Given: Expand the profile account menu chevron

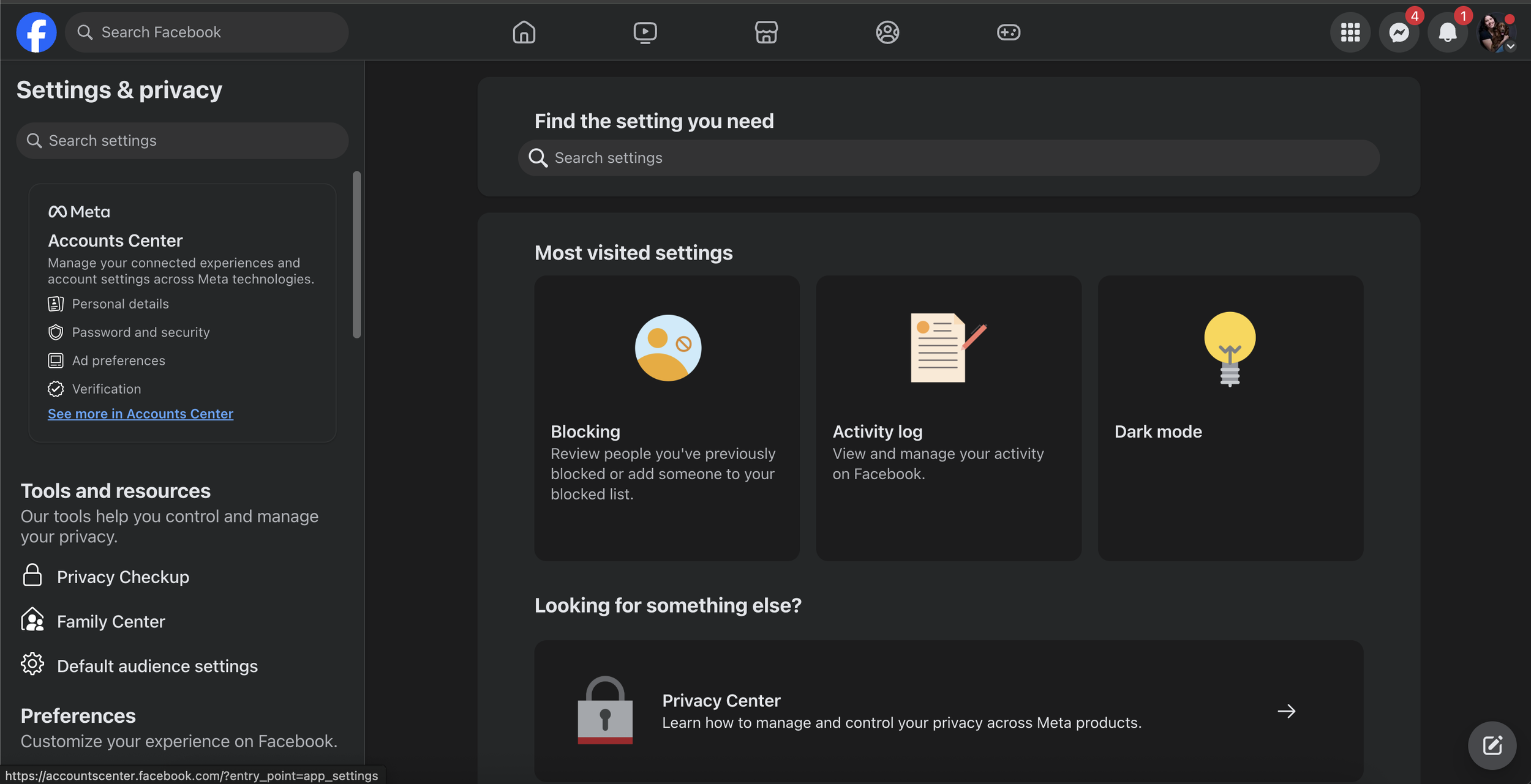Looking at the screenshot, I should click(x=1511, y=46).
